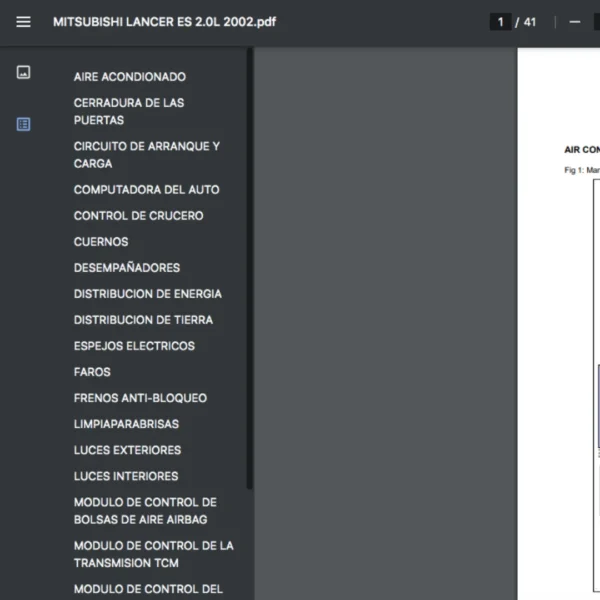Toggle the sidebar hamburger menu
Screen dimensions: 600x600
pos(23,22)
